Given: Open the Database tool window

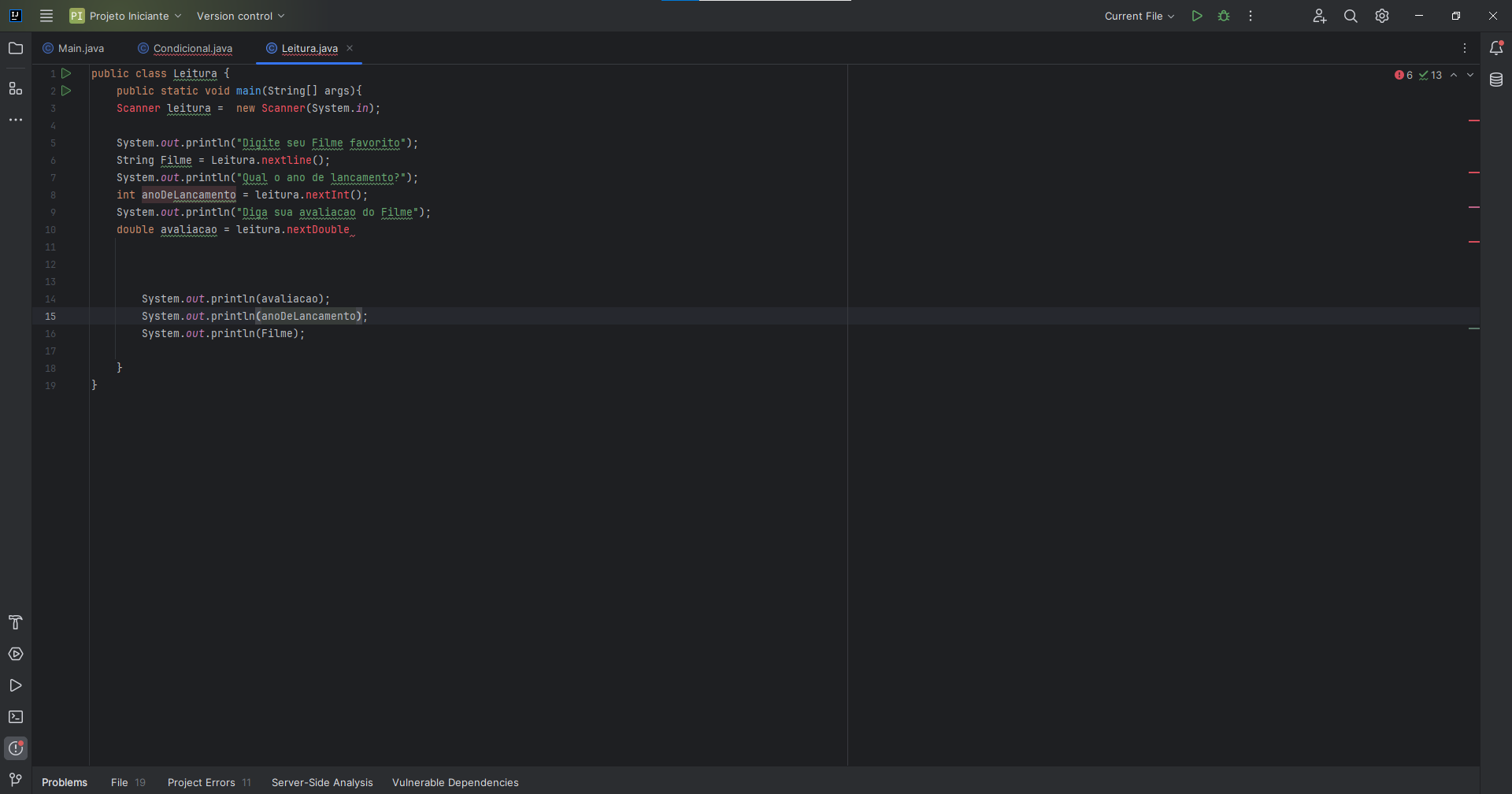Looking at the screenshot, I should point(1496,80).
